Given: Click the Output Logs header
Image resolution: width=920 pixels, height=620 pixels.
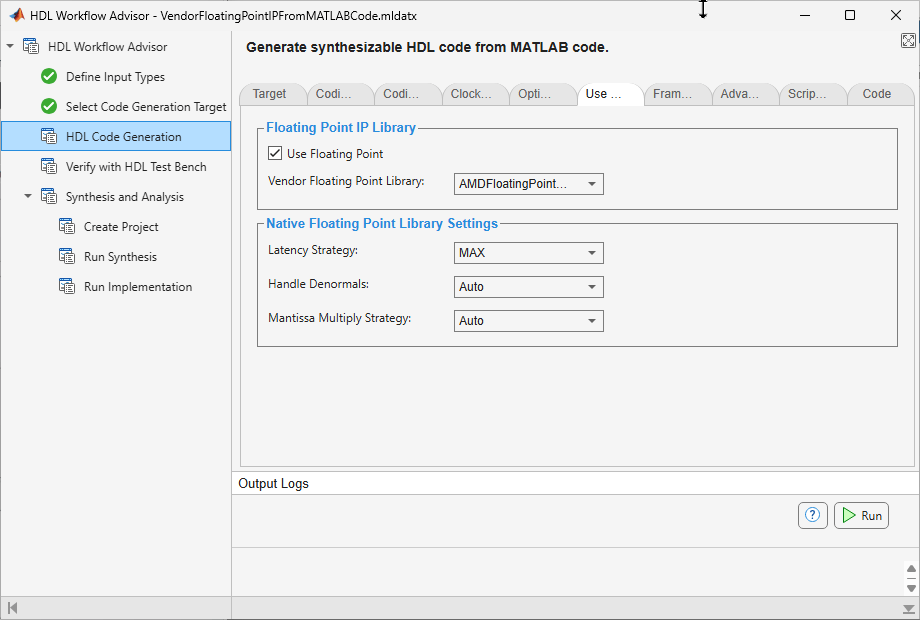Looking at the screenshot, I should click(x=273, y=483).
